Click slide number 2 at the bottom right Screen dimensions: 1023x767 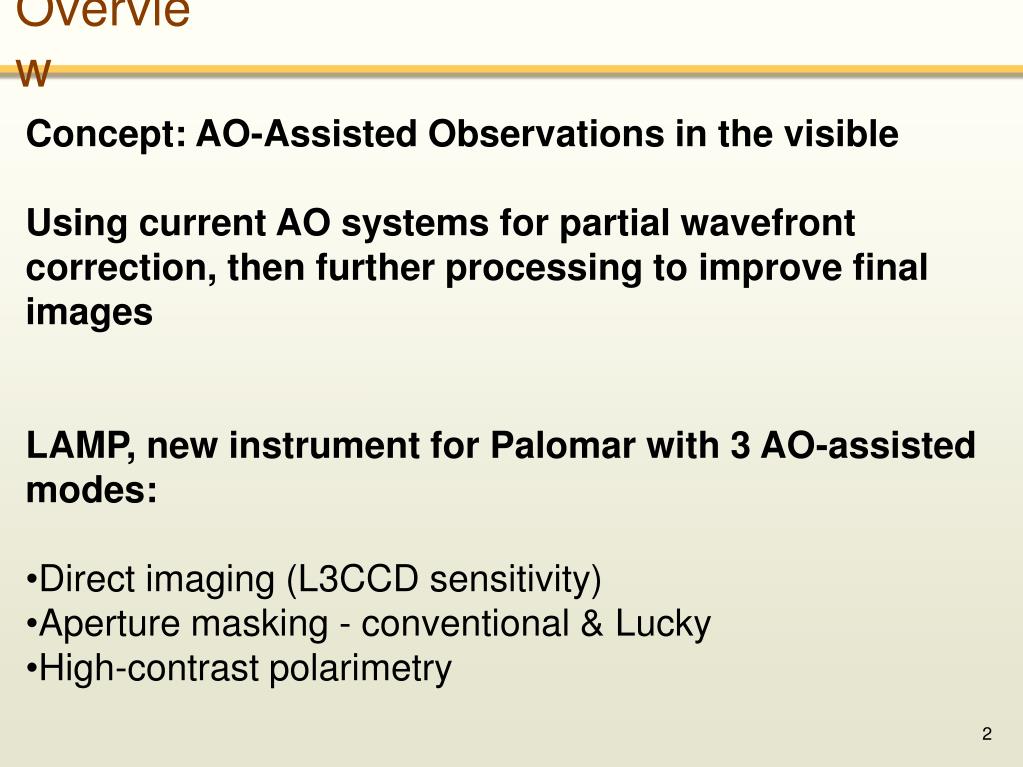pos(986,734)
